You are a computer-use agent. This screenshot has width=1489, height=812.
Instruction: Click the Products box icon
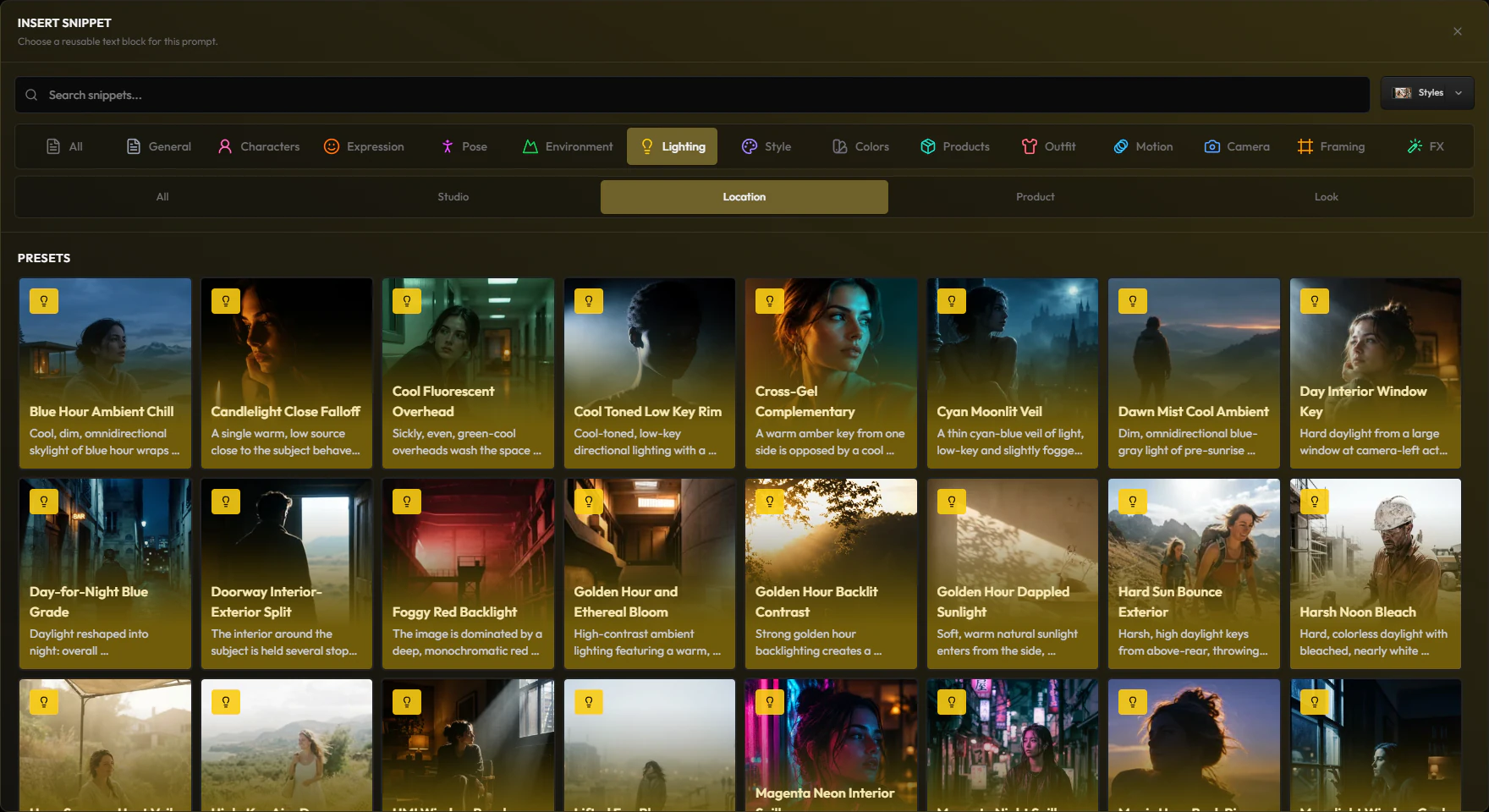click(928, 146)
